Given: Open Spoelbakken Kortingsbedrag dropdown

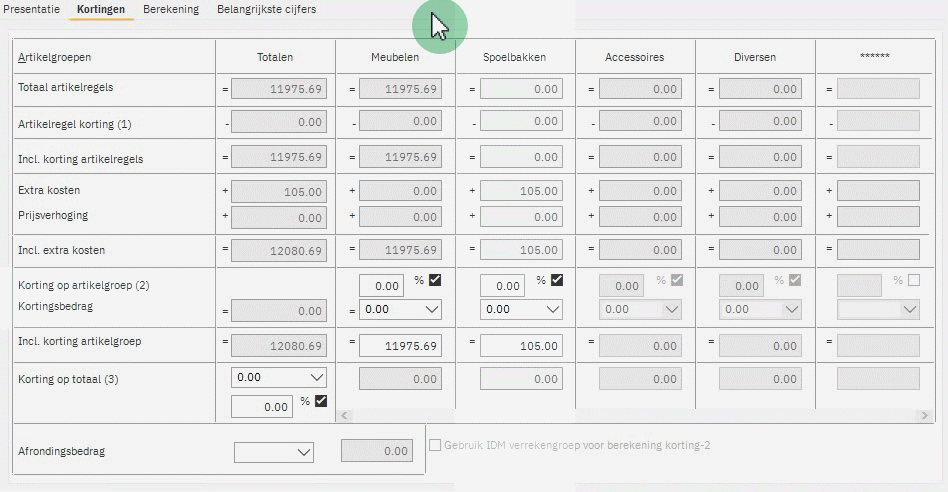Looking at the screenshot, I should (521, 309).
